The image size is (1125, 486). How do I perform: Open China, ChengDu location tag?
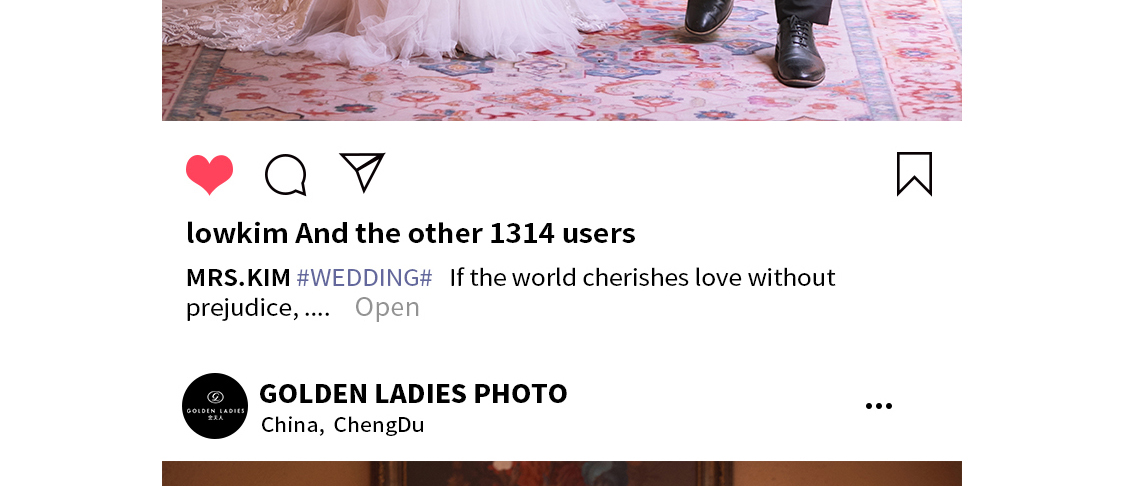tap(343, 425)
